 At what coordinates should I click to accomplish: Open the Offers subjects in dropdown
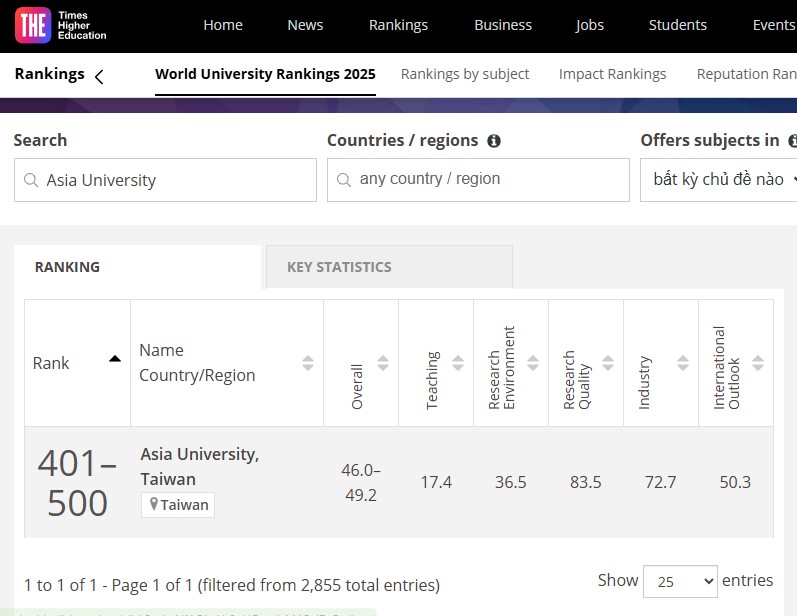720,180
